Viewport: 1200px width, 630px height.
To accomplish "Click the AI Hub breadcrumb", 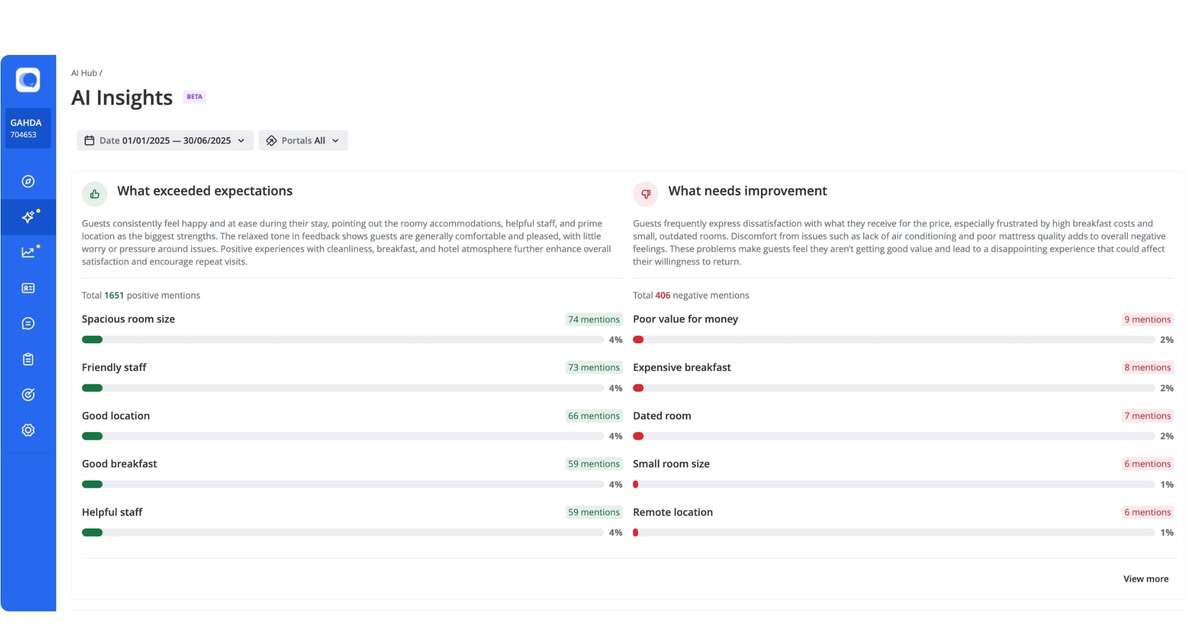I will [84, 73].
